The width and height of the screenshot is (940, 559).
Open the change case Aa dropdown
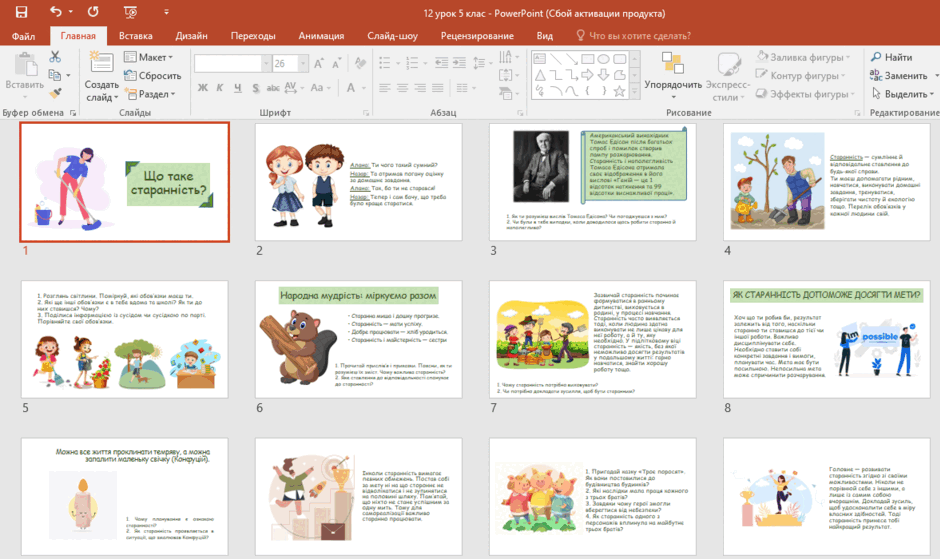pos(320,88)
